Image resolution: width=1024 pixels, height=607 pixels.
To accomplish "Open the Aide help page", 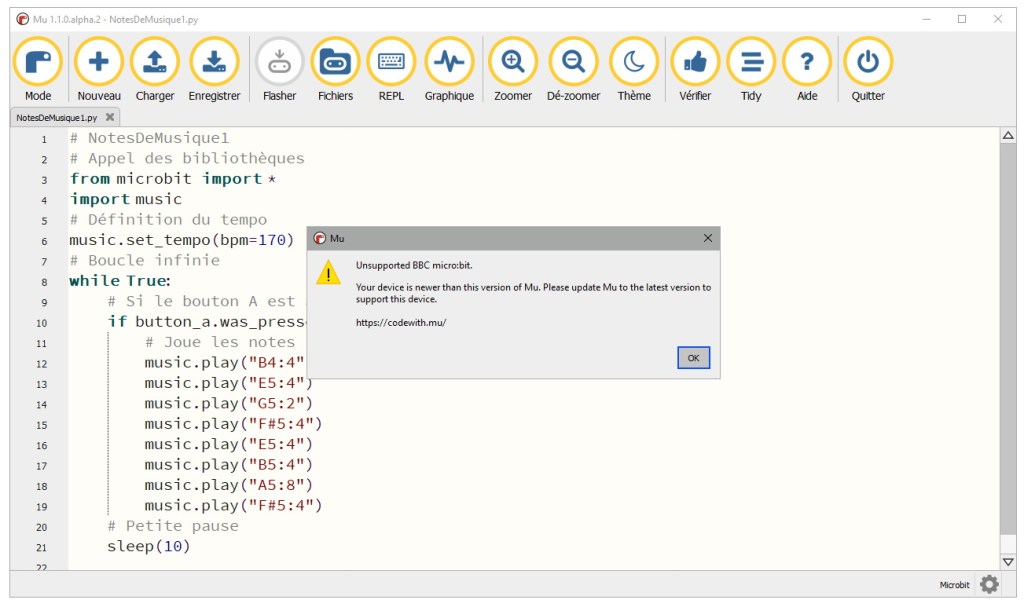I will [x=807, y=63].
